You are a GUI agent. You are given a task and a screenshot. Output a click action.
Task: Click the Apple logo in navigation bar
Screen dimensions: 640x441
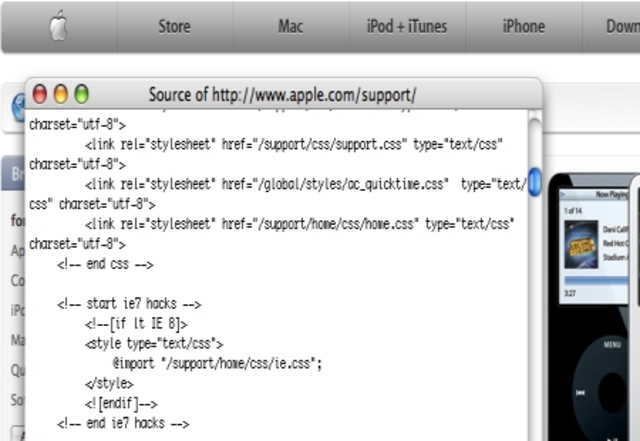point(58,26)
